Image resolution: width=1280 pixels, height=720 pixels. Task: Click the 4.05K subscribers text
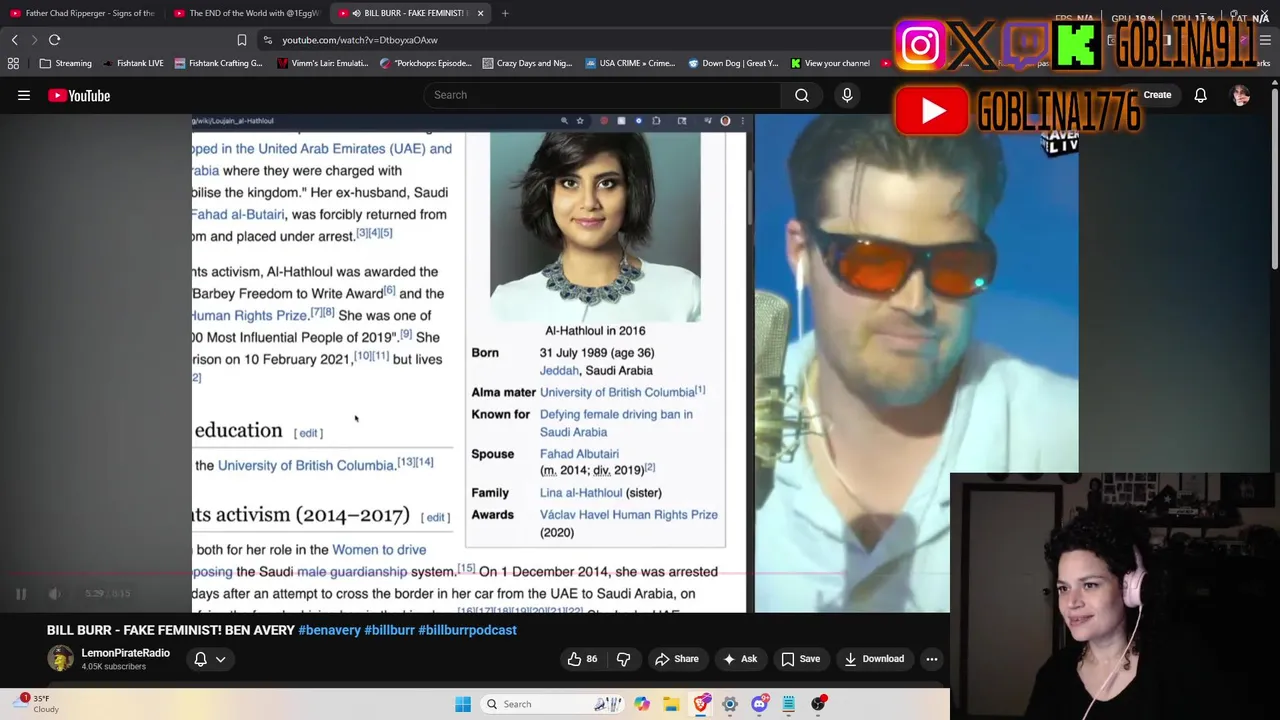[113, 667]
